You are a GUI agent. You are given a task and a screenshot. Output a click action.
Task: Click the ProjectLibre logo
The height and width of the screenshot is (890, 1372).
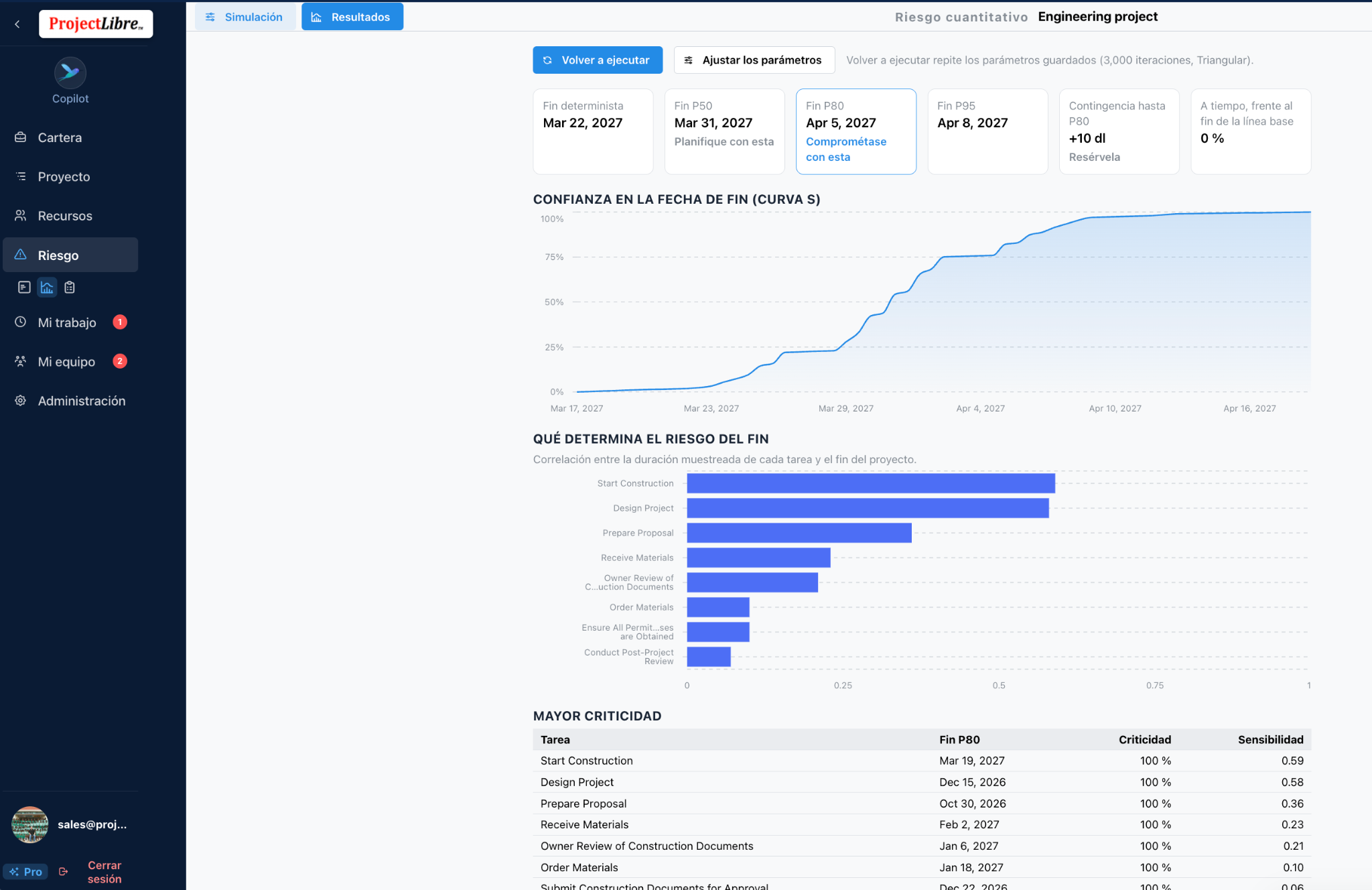[96, 23]
